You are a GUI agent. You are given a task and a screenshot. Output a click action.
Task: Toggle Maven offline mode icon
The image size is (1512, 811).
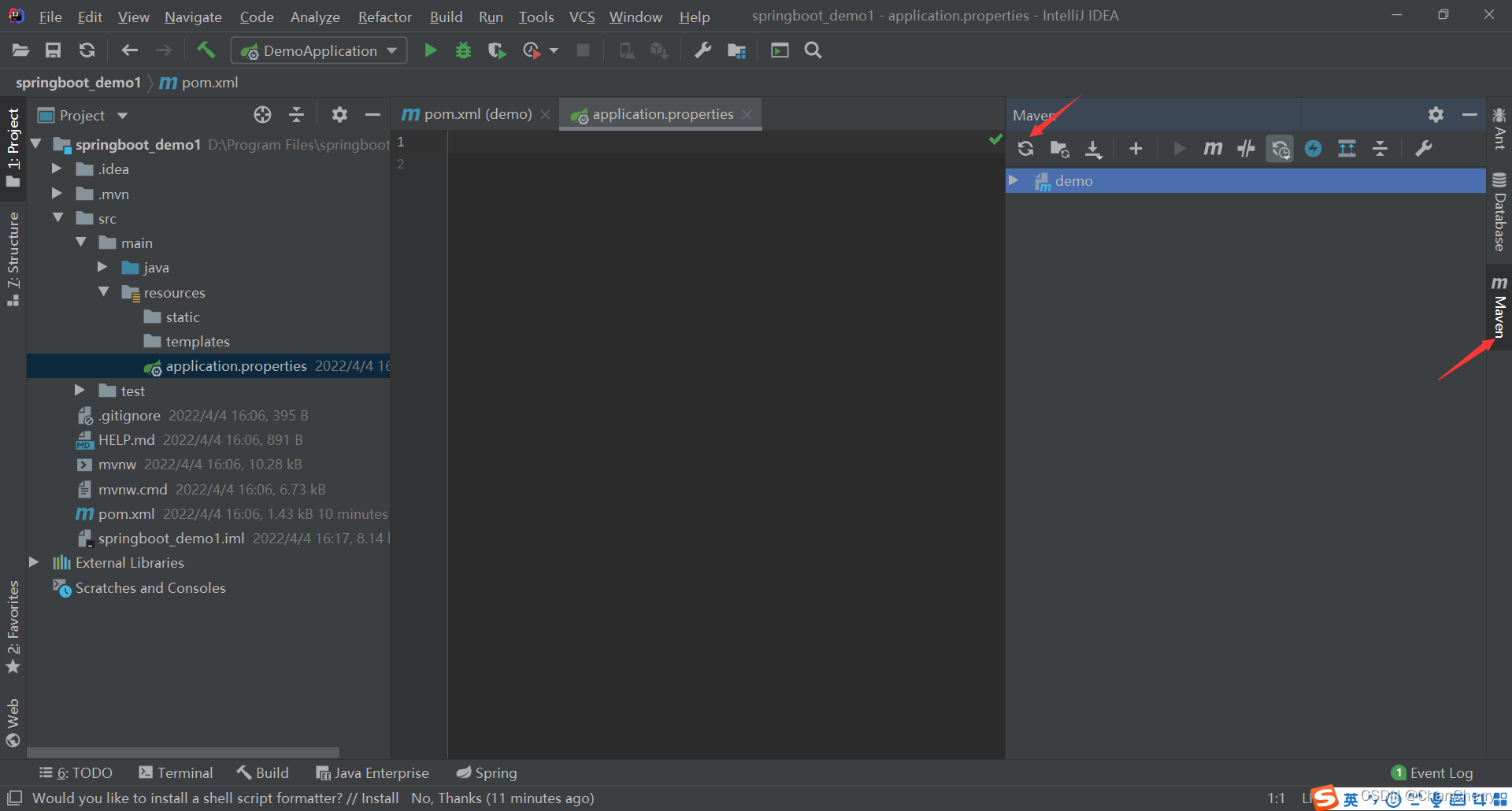click(x=1246, y=148)
